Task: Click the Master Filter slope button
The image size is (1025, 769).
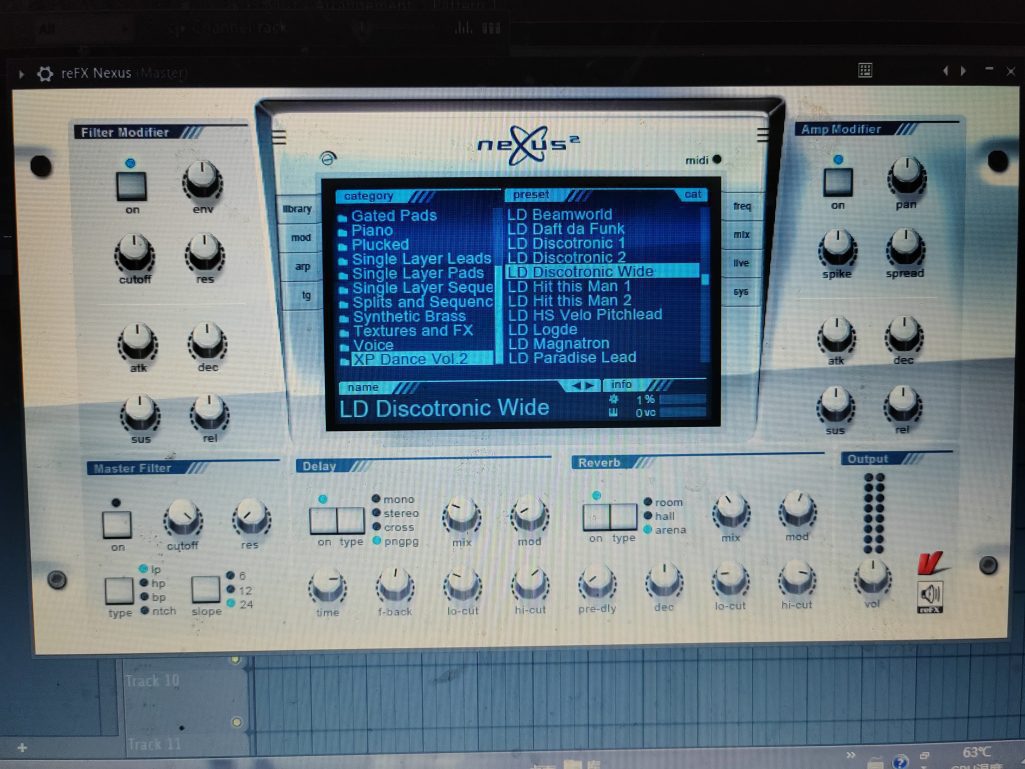Action: click(205, 589)
